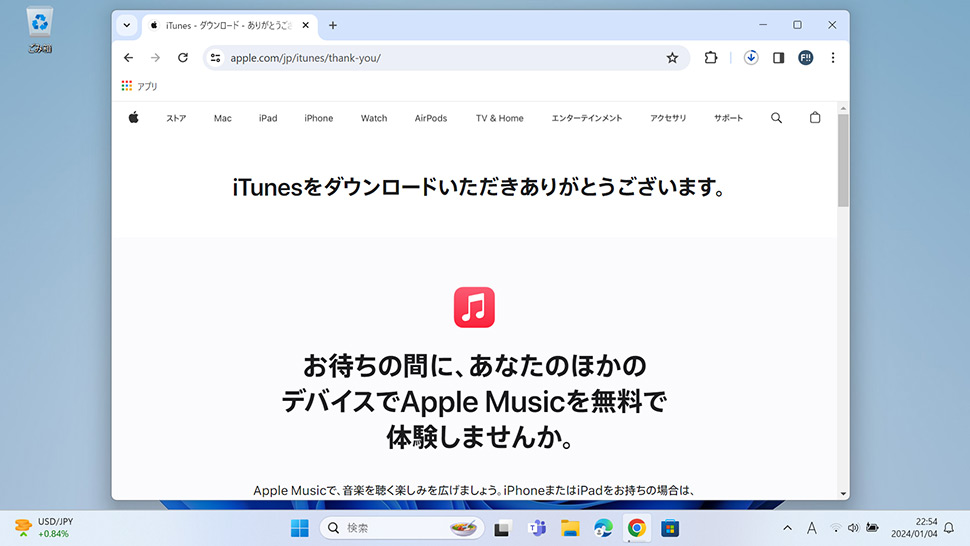The width and height of the screenshot is (970, 546).
Task: Click the page vertical scrollbar thumb
Action: click(843, 160)
